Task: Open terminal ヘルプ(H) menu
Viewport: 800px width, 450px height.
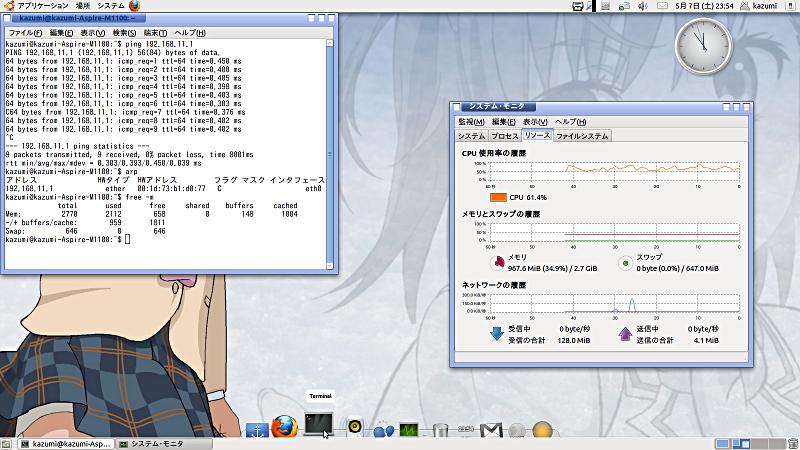Action: [189, 33]
